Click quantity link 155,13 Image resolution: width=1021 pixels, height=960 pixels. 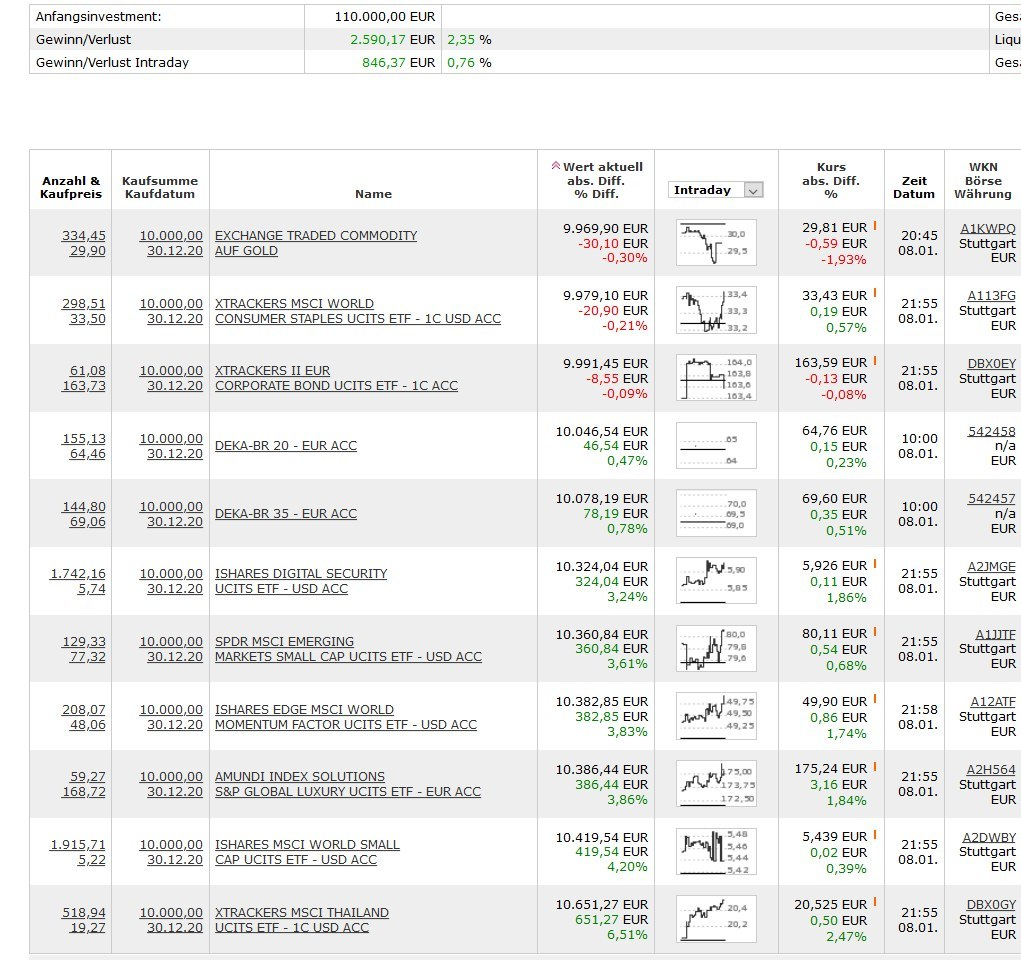[83, 439]
